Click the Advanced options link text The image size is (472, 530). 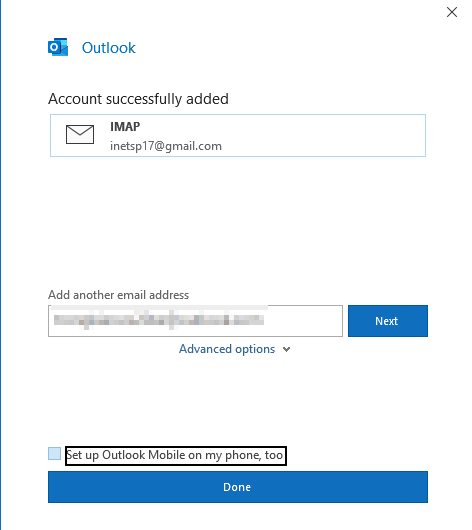(227, 349)
